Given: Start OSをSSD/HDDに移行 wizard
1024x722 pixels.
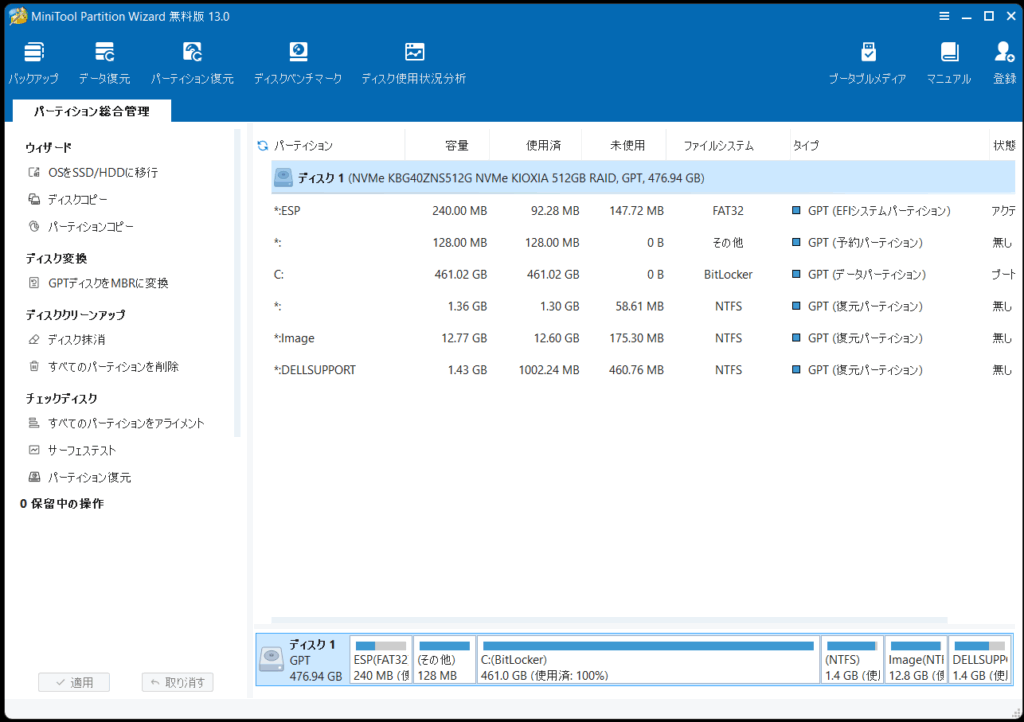Looking at the screenshot, I should 102,173.
